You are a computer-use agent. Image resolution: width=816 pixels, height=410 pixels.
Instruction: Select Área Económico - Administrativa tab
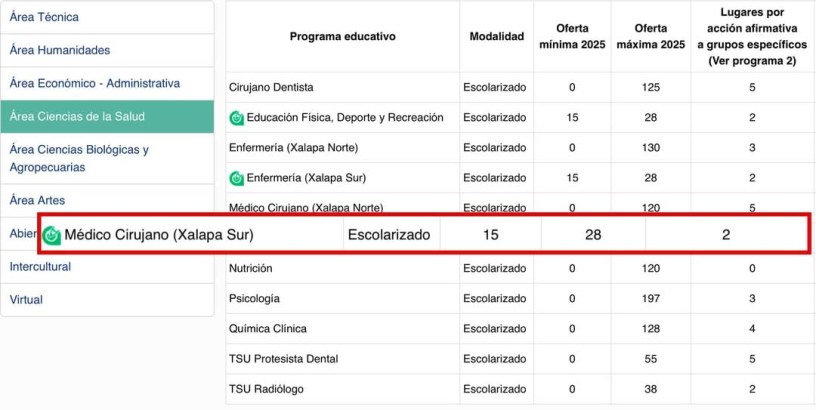[94, 83]
